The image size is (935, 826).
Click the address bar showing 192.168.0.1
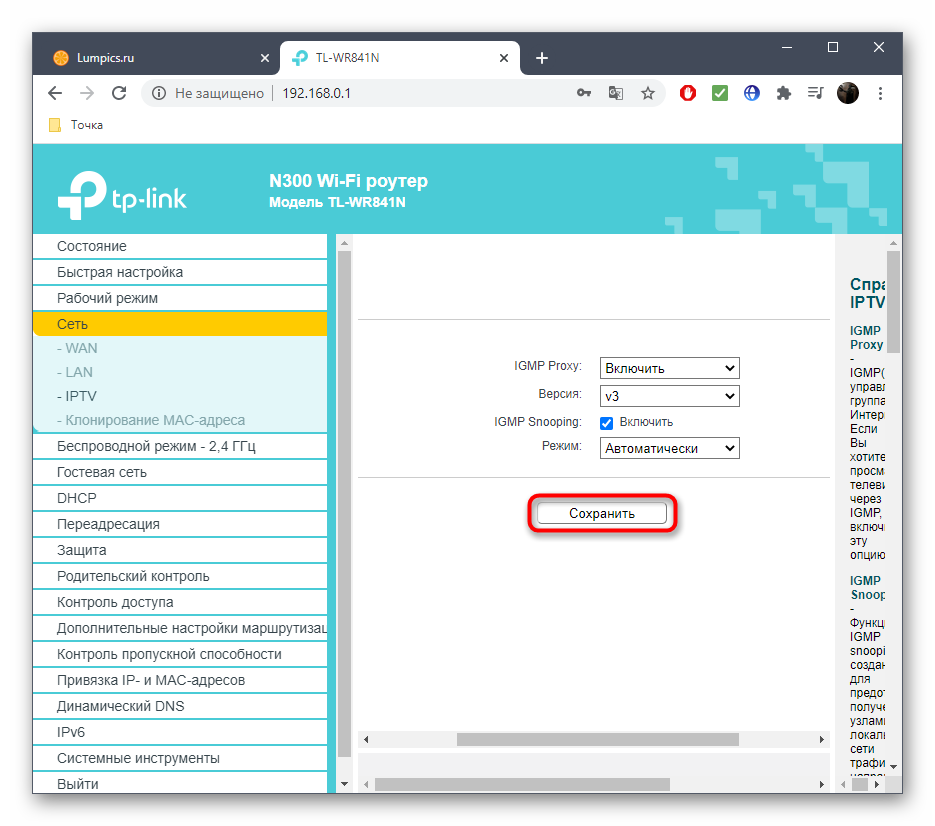(x=420, y=93)
